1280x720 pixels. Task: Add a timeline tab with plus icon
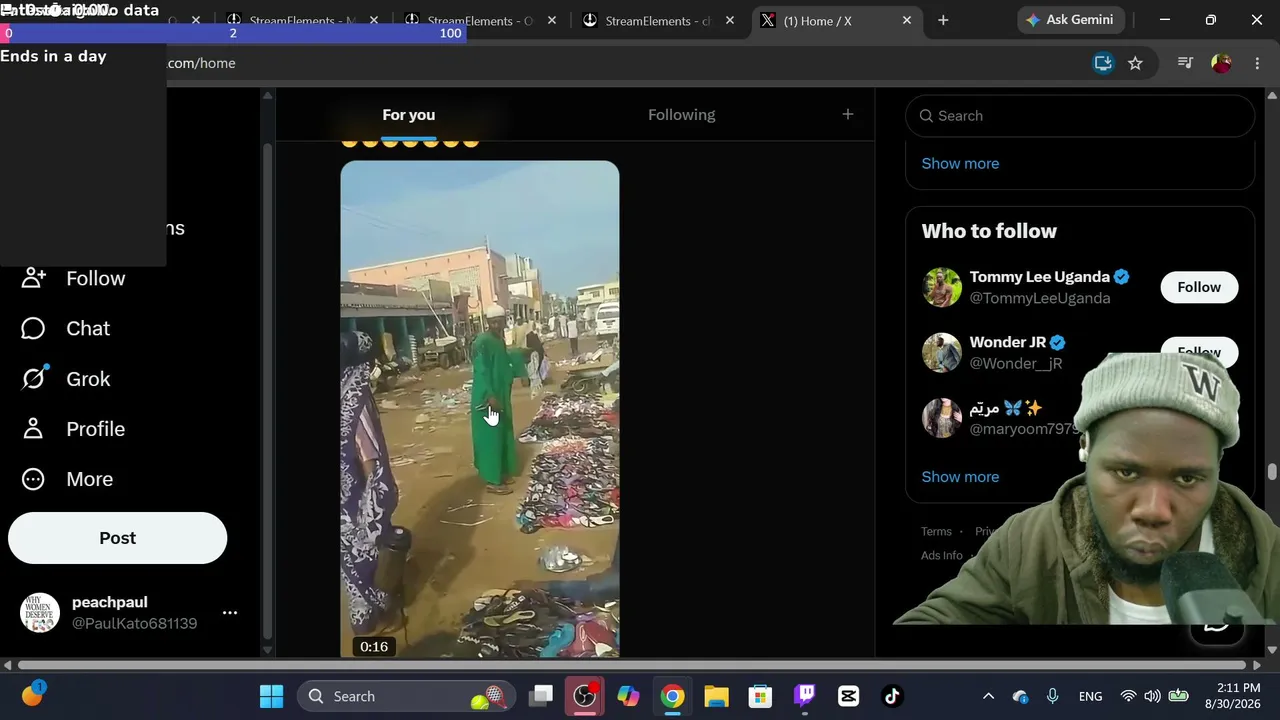847,114
